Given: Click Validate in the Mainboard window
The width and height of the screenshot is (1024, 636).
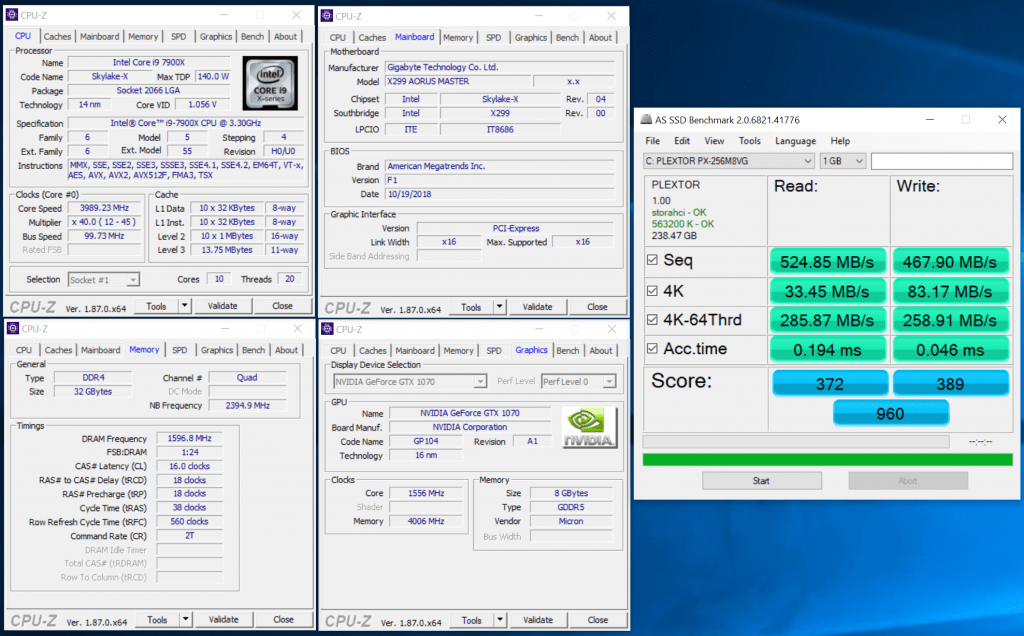Looking at the screenshot, I should click(x=537, y=307).
